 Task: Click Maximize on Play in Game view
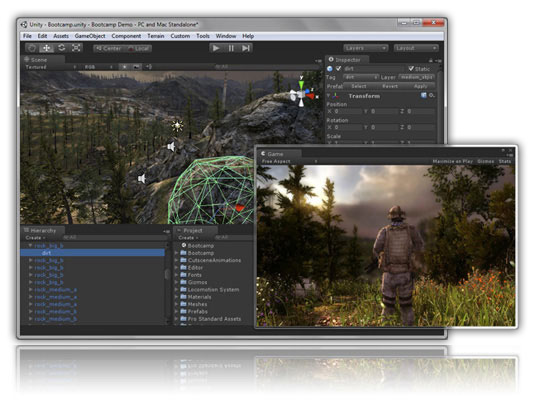click(452, 161)
